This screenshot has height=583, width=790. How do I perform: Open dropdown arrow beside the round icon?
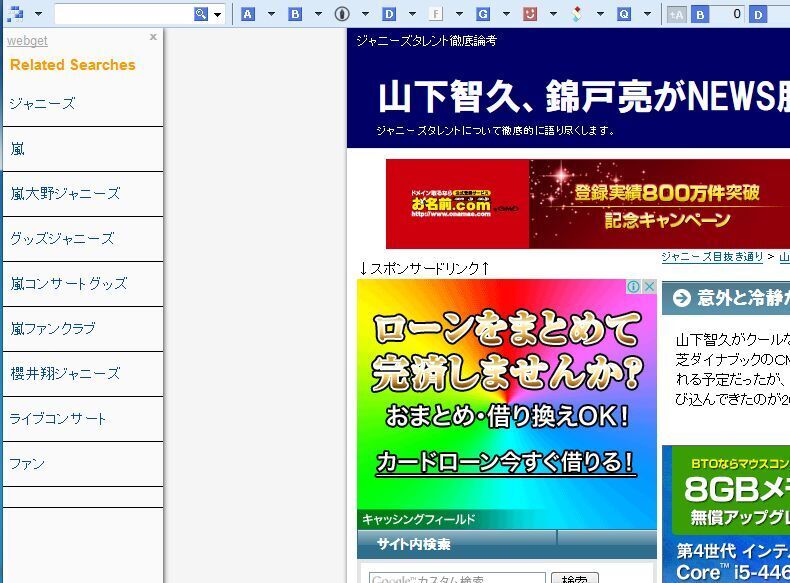coord(365,14)
